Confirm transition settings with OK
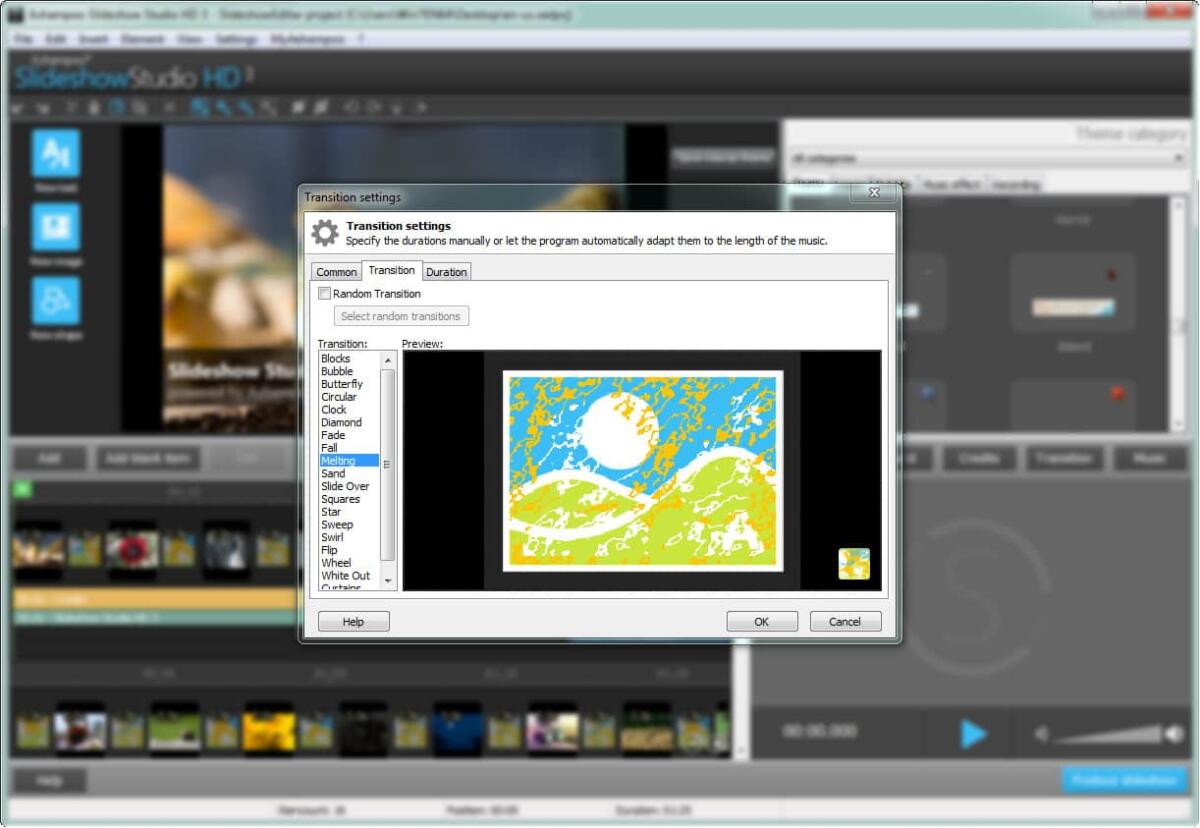The image size is (1200, 828). (762, 621)
